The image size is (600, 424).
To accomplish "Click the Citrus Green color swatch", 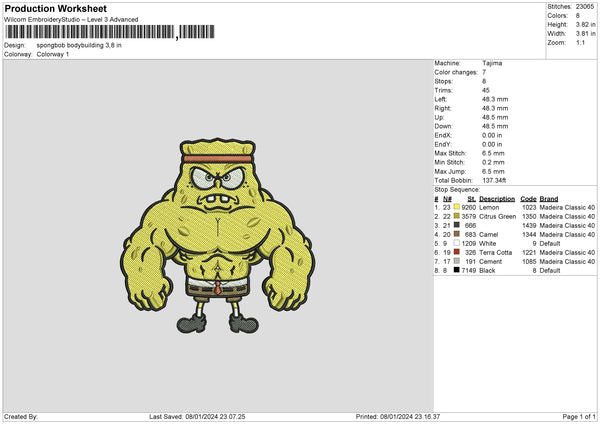I will click(457, 216).
